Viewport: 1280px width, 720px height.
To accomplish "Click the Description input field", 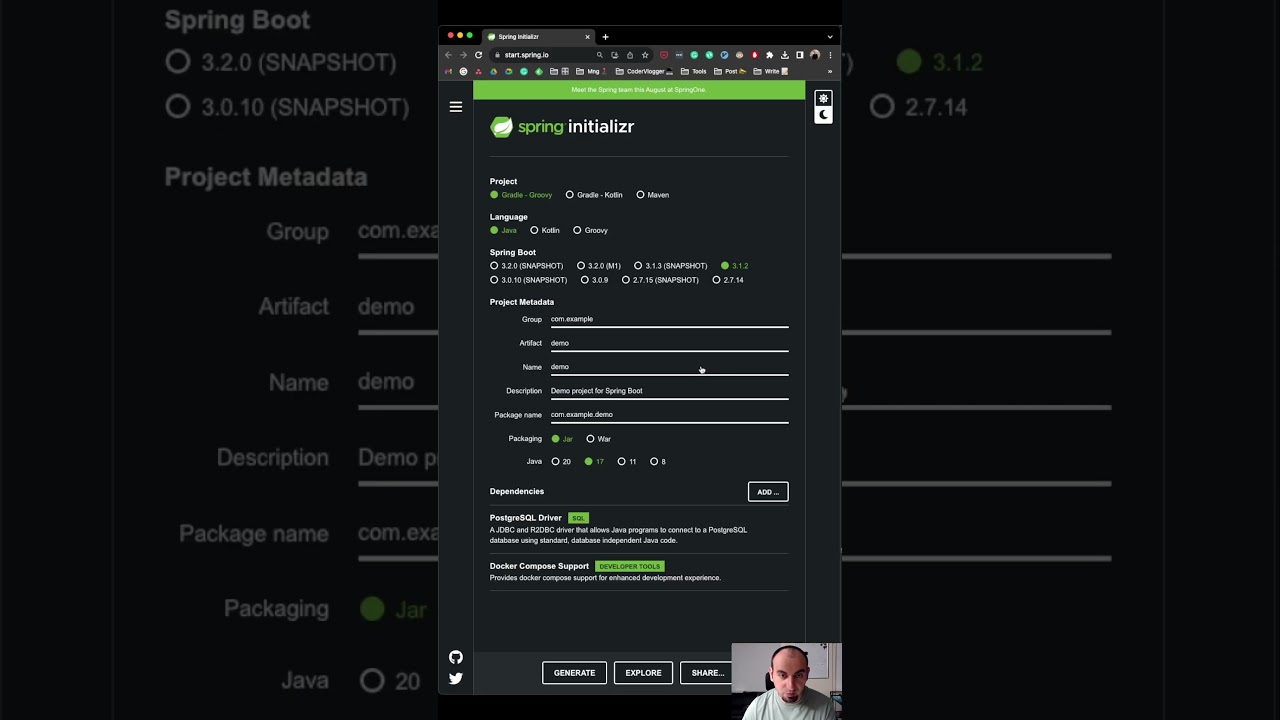I will pyautogui.click(x=669, y=391).
